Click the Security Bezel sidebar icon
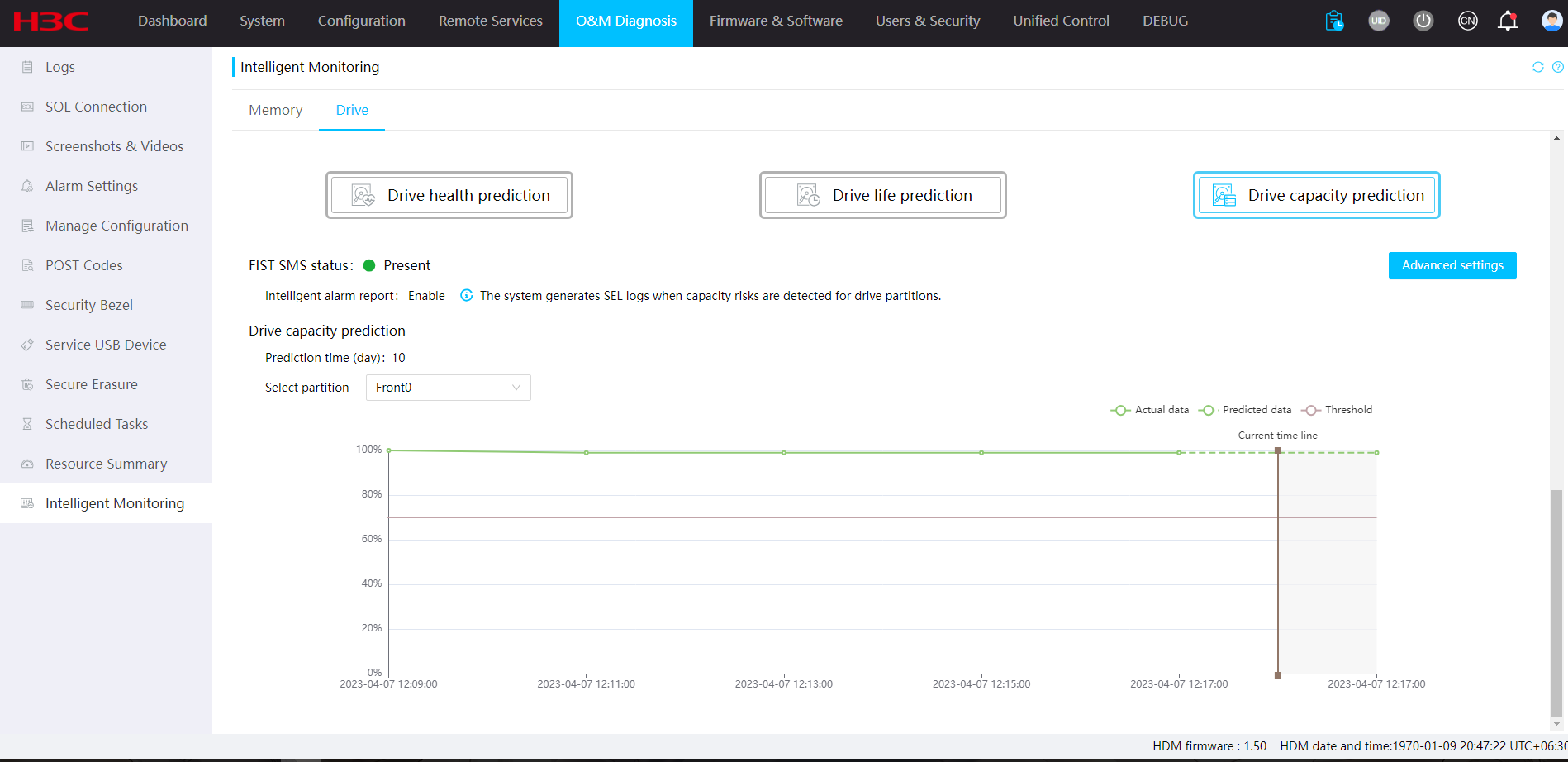The width and height of the screenshot is (1568, 762). tap(27, 305)
